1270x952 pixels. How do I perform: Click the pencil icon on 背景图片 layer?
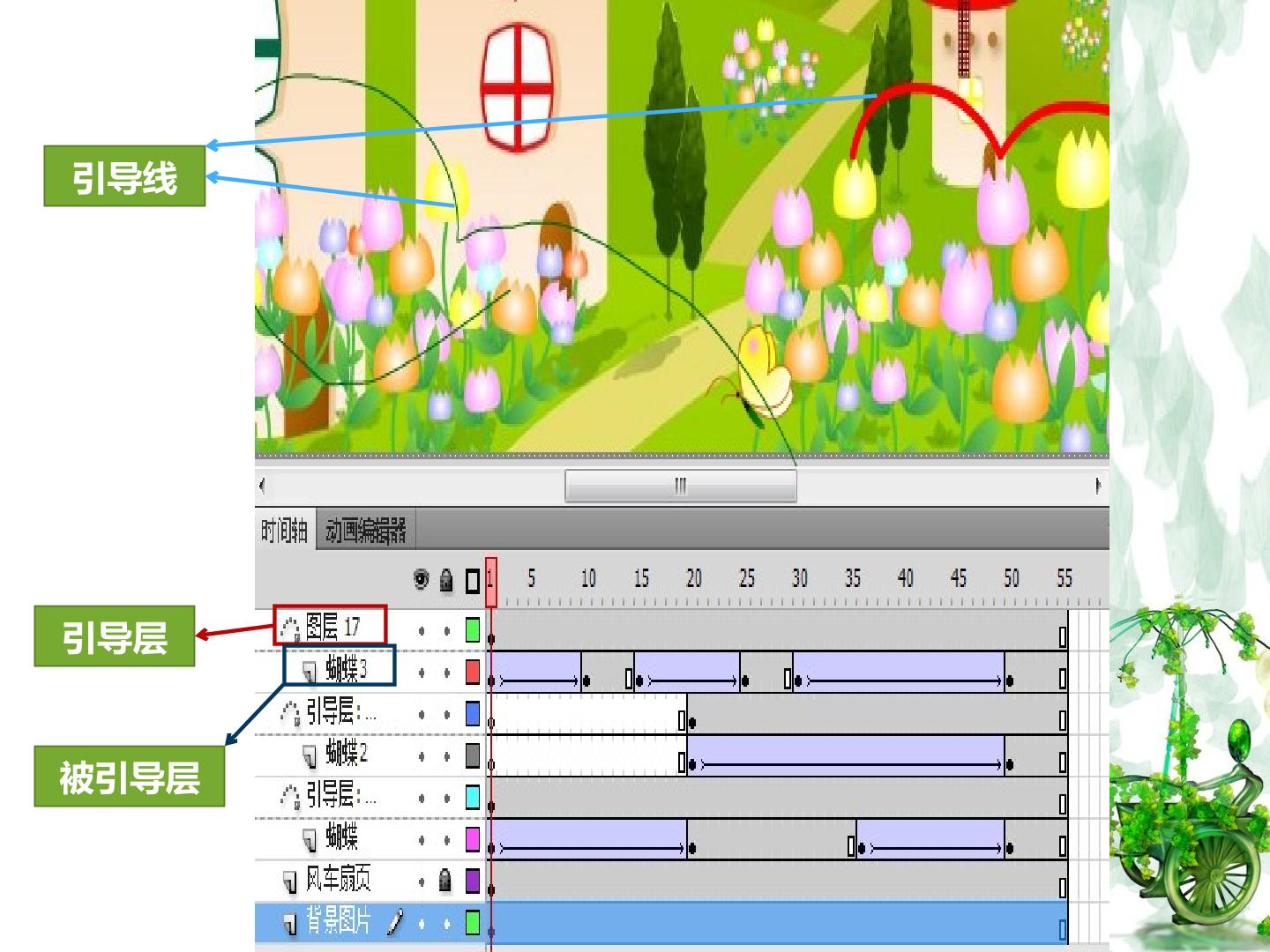396,921
